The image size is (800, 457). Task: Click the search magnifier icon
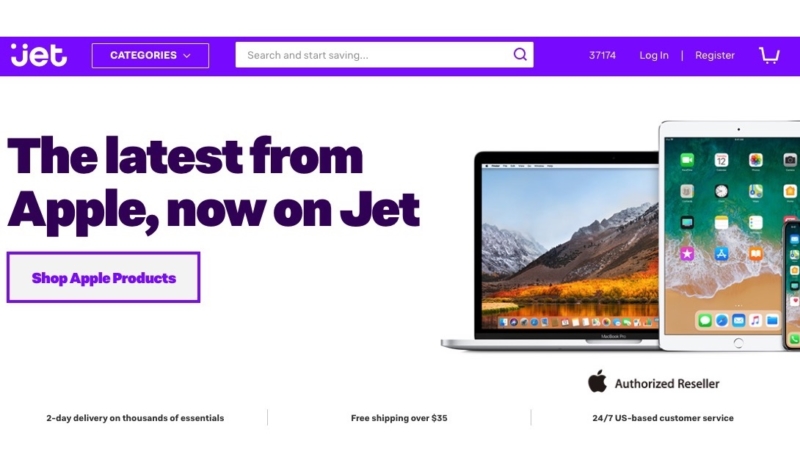tap(520, 54)
